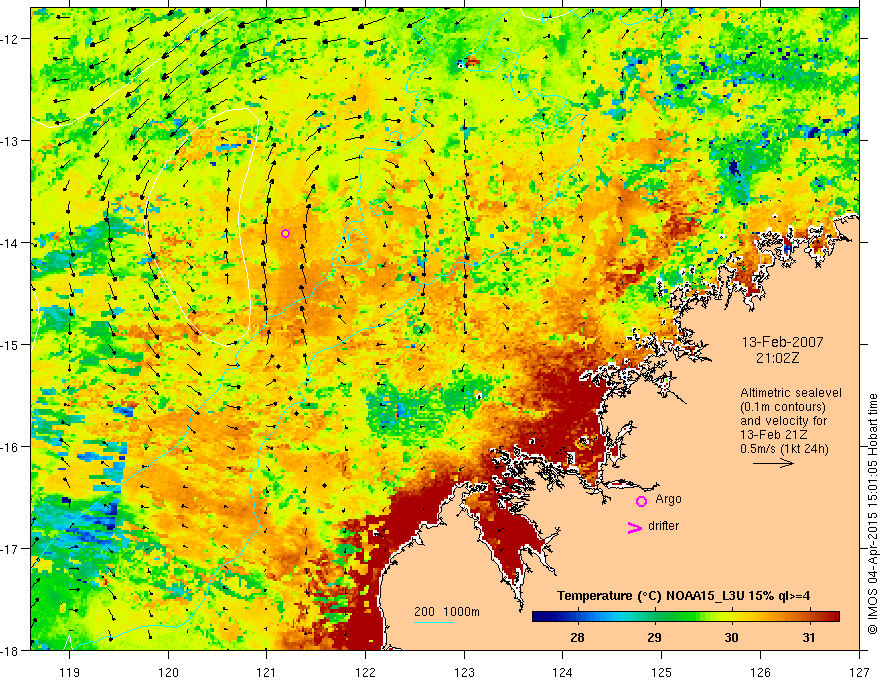Click the 'Altimetric sealevel' legend text

(x=791, y=393)
